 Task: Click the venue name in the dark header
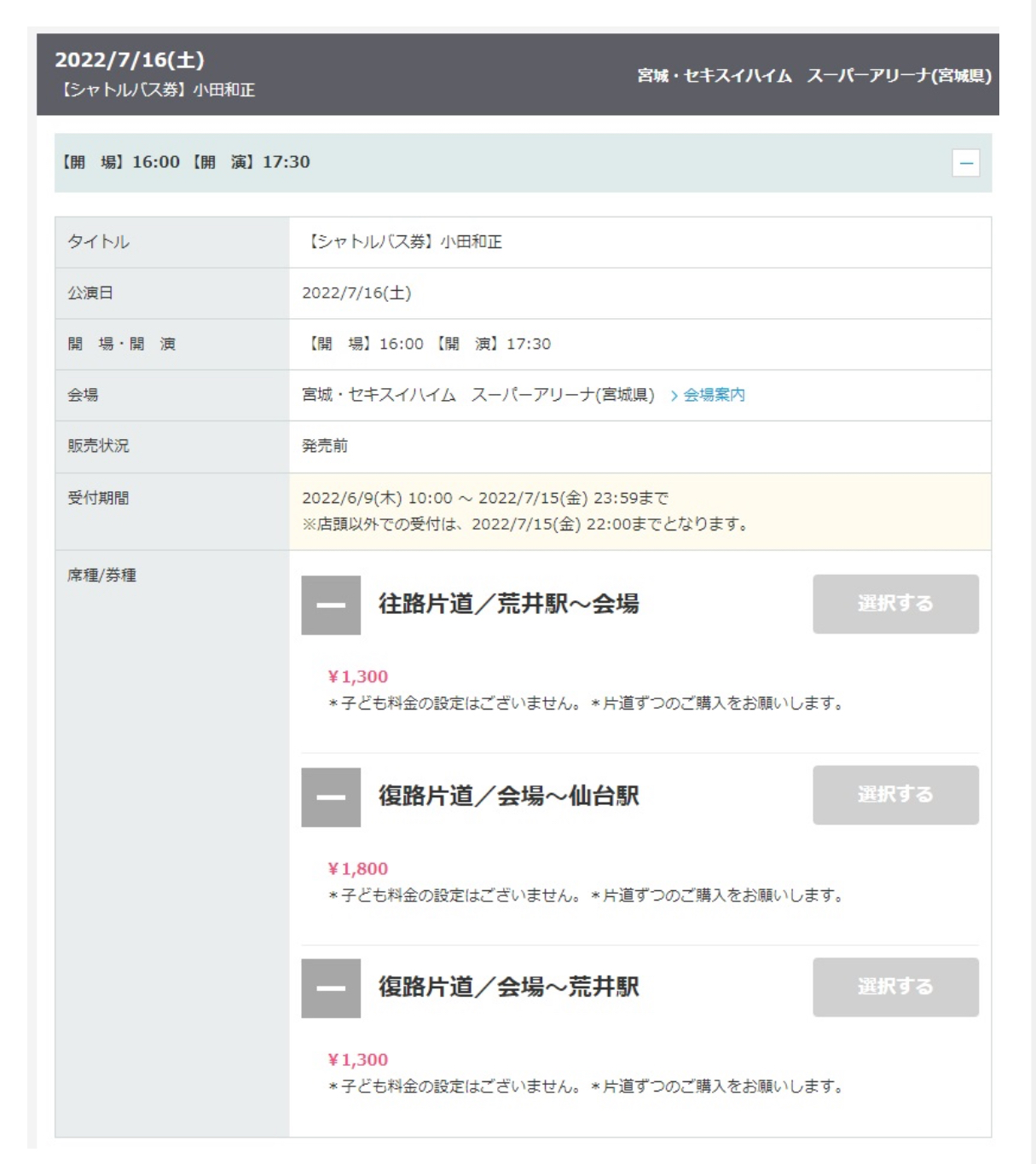(x=814, y=76)
